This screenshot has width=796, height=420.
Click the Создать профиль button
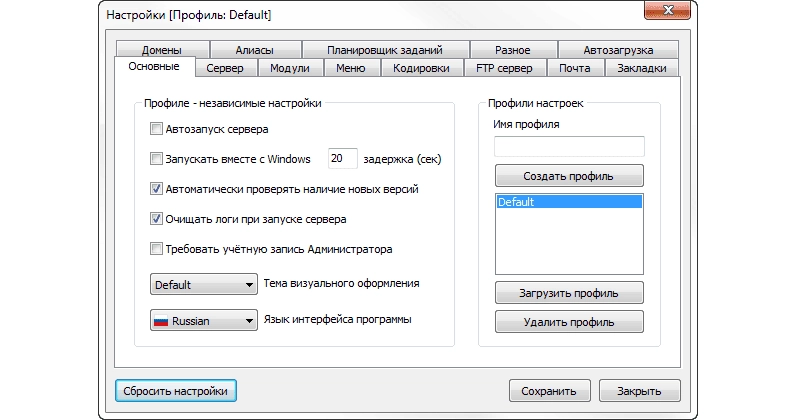pos(569,176)
